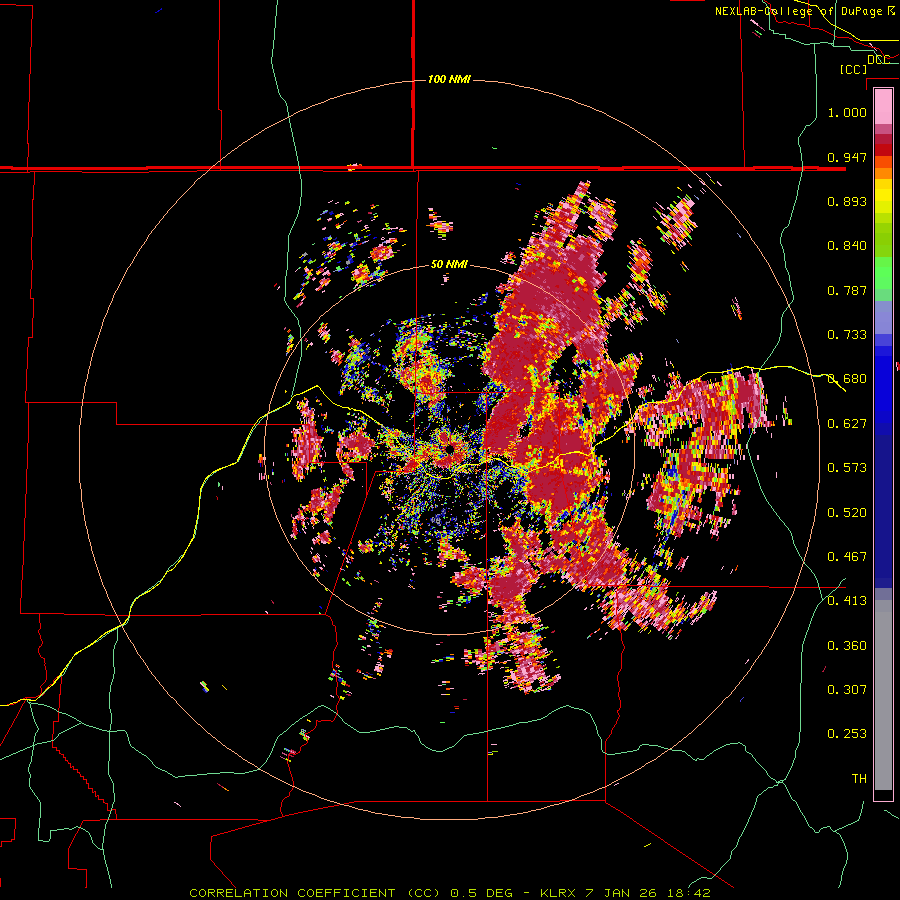Select the 0.413 scale label
This screenshot has width=900, height=900.
847,601
